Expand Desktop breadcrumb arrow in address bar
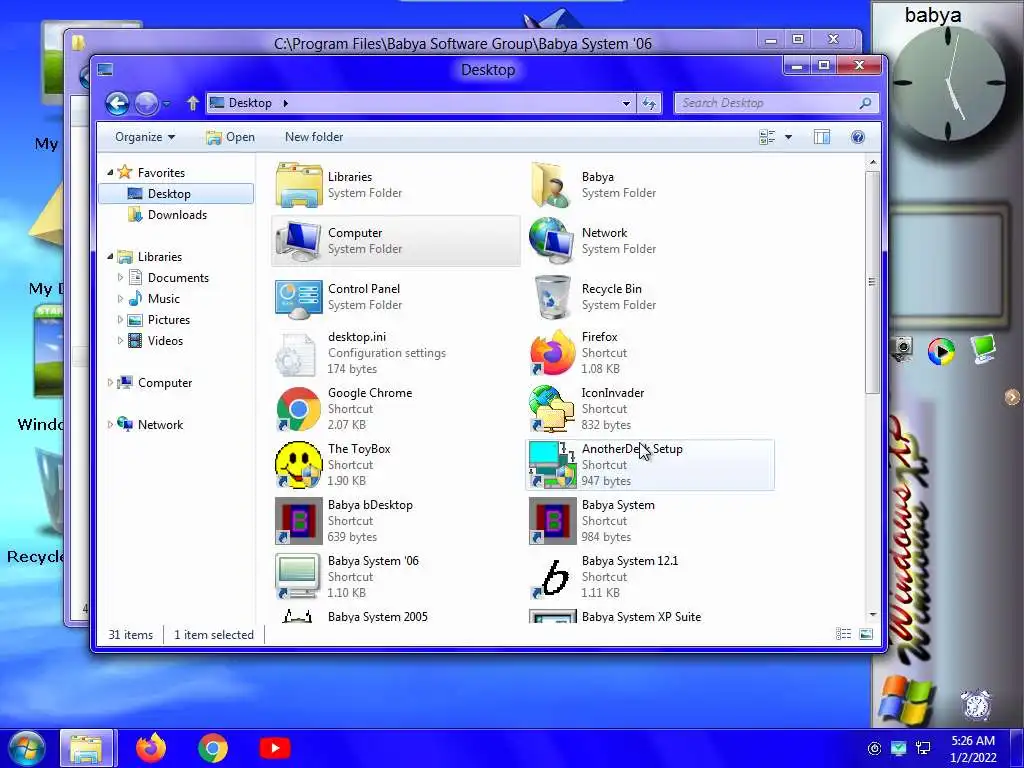Image resolution: width=1024 pixels, height=768 pixels. coord(285,103)
